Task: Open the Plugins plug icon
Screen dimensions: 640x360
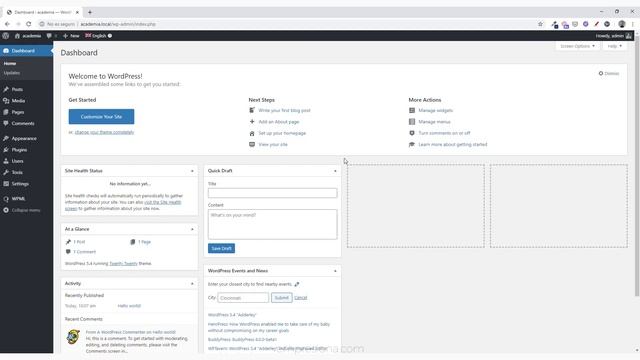Action: 6,150
